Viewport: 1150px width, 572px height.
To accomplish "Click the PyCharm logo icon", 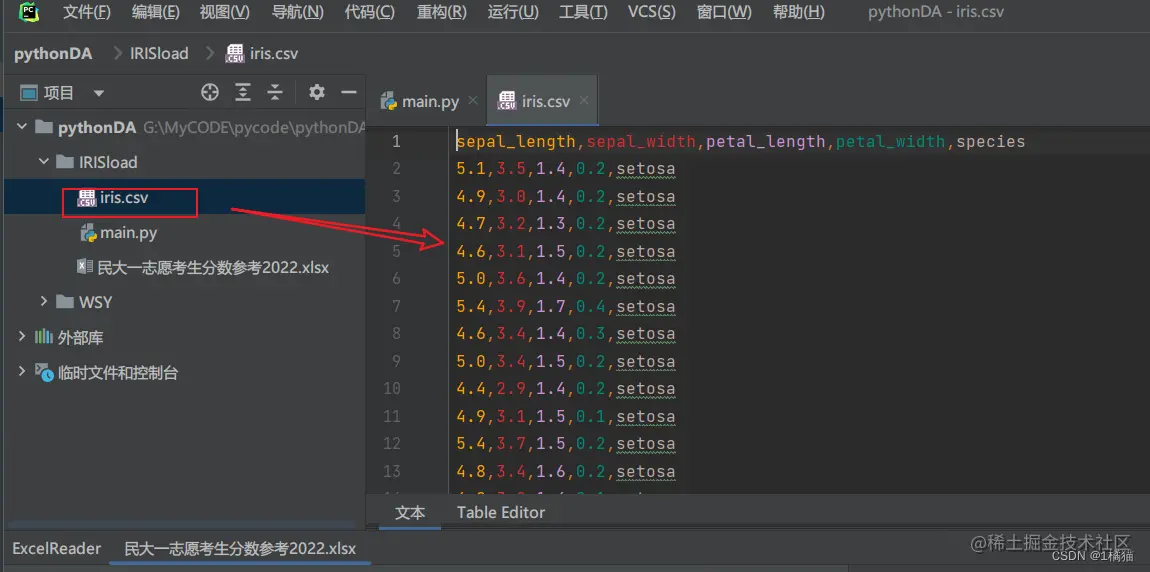I will pos(29,12).
